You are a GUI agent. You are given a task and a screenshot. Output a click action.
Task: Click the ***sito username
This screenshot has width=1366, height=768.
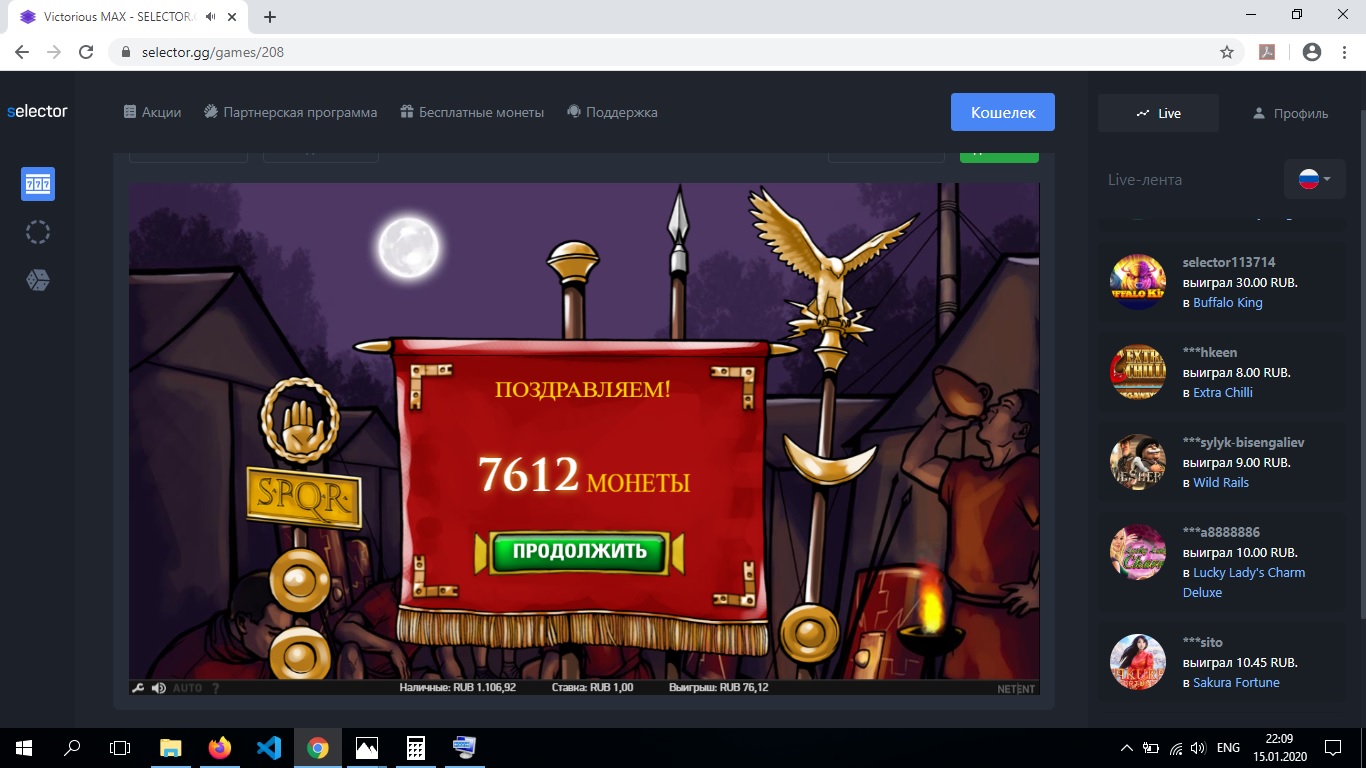click(1203, 642)
